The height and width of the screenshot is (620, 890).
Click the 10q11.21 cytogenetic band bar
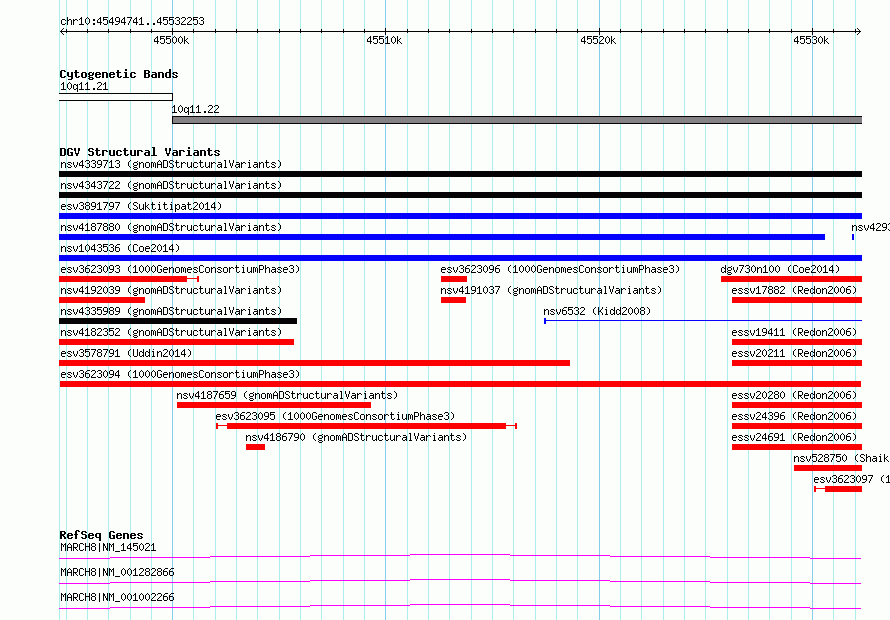(116, 97)
